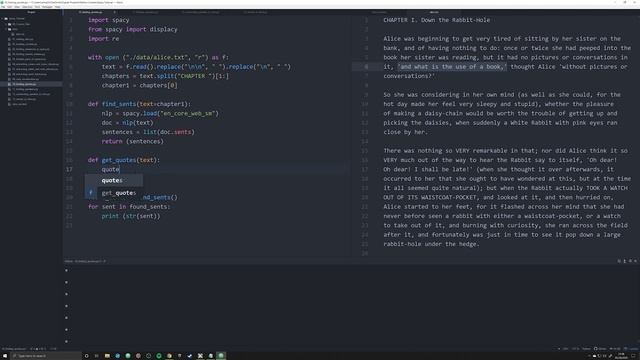Click 'def get_quotes(text):' line

point(124,160)
